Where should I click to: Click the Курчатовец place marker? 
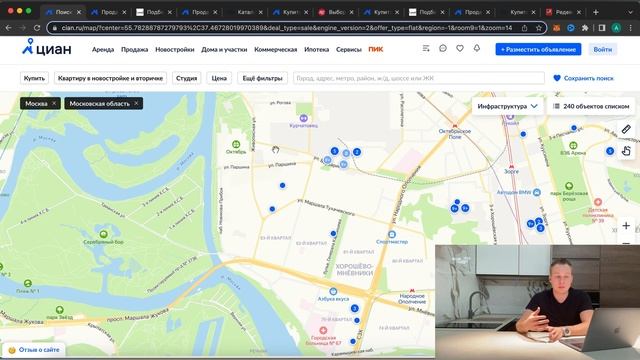pos(303,118)
